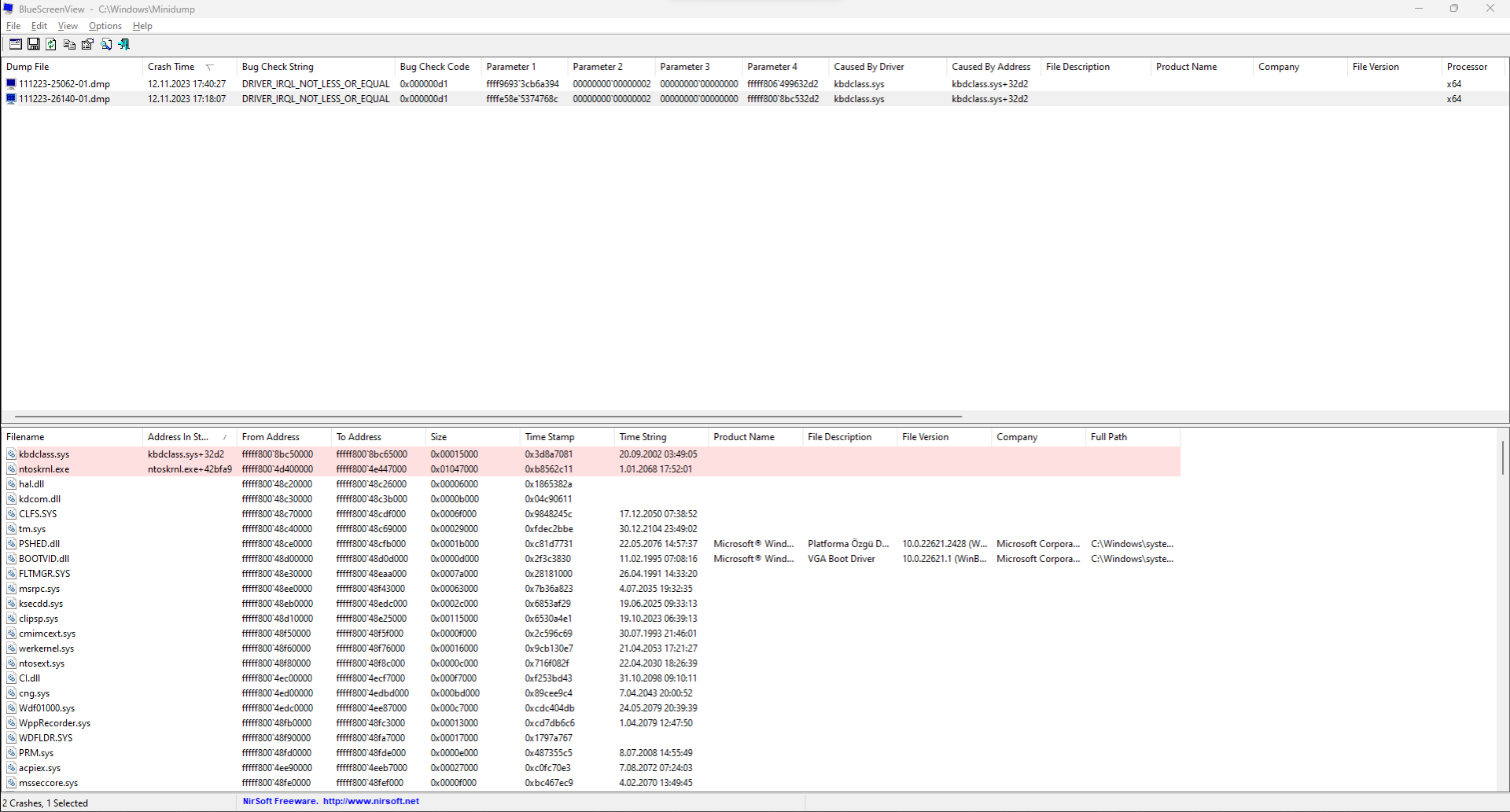This screenshot has width=1510, height=812.
Task: Visit the http://www.nirsoft.net link
Action: click(371, 802)
